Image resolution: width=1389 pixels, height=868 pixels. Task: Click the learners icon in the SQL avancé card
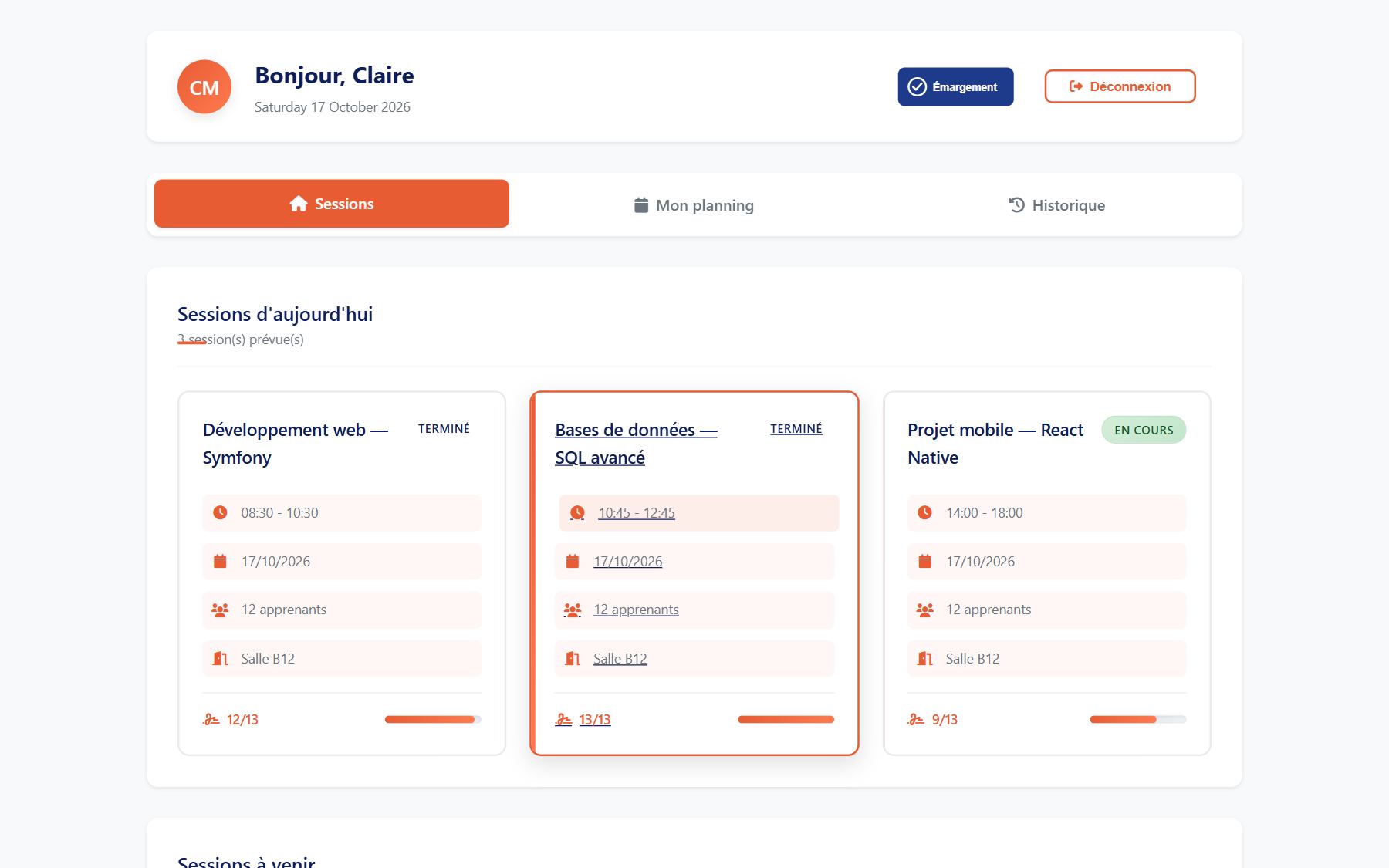(573, 610)
